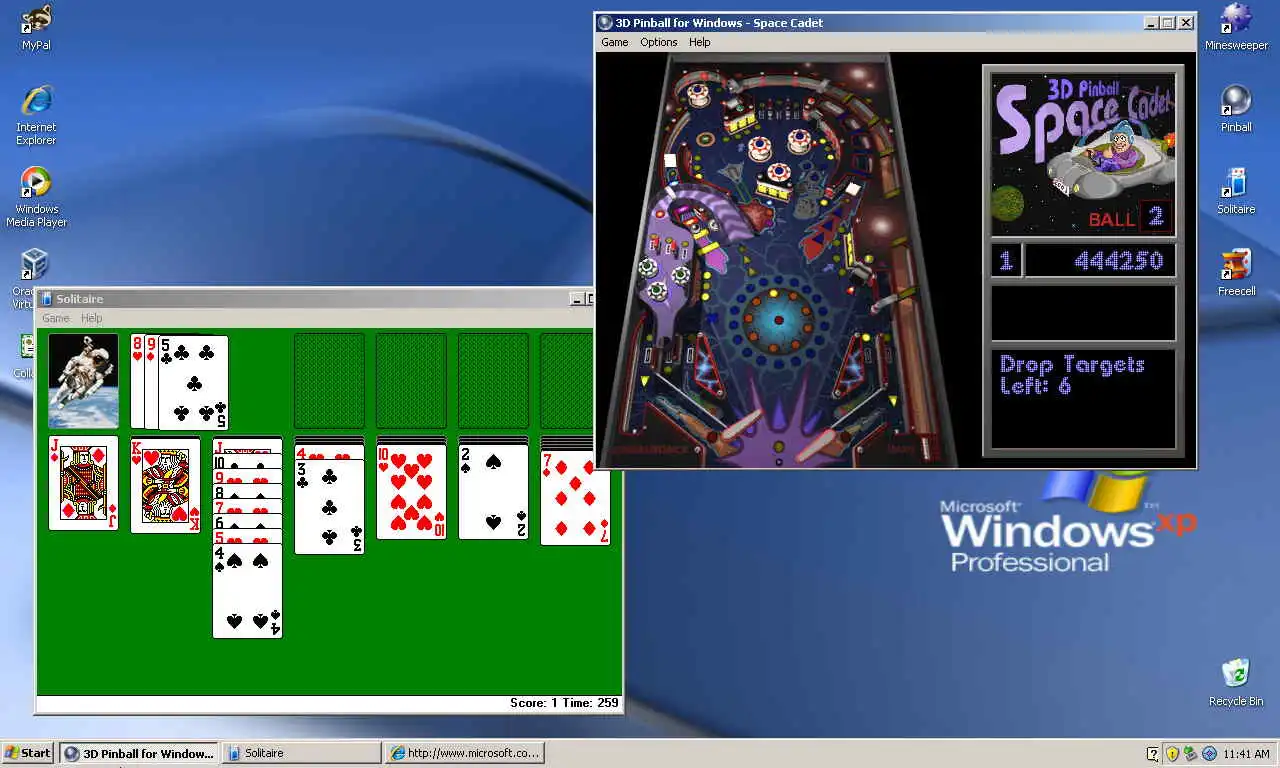Select the 3 of clubs card
Screen dimensions: 1280x768
[329, 506]
